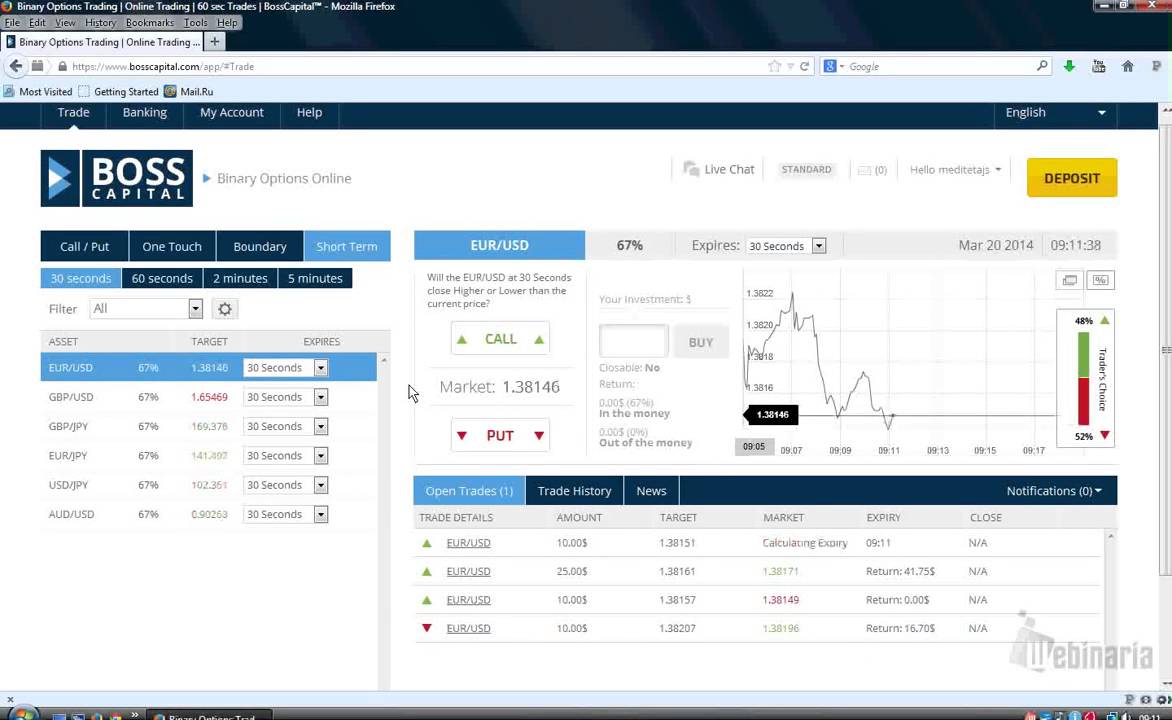Click the Most Visited bookmark
Screen dimensions: 1172x720
[x=38, y=91]
